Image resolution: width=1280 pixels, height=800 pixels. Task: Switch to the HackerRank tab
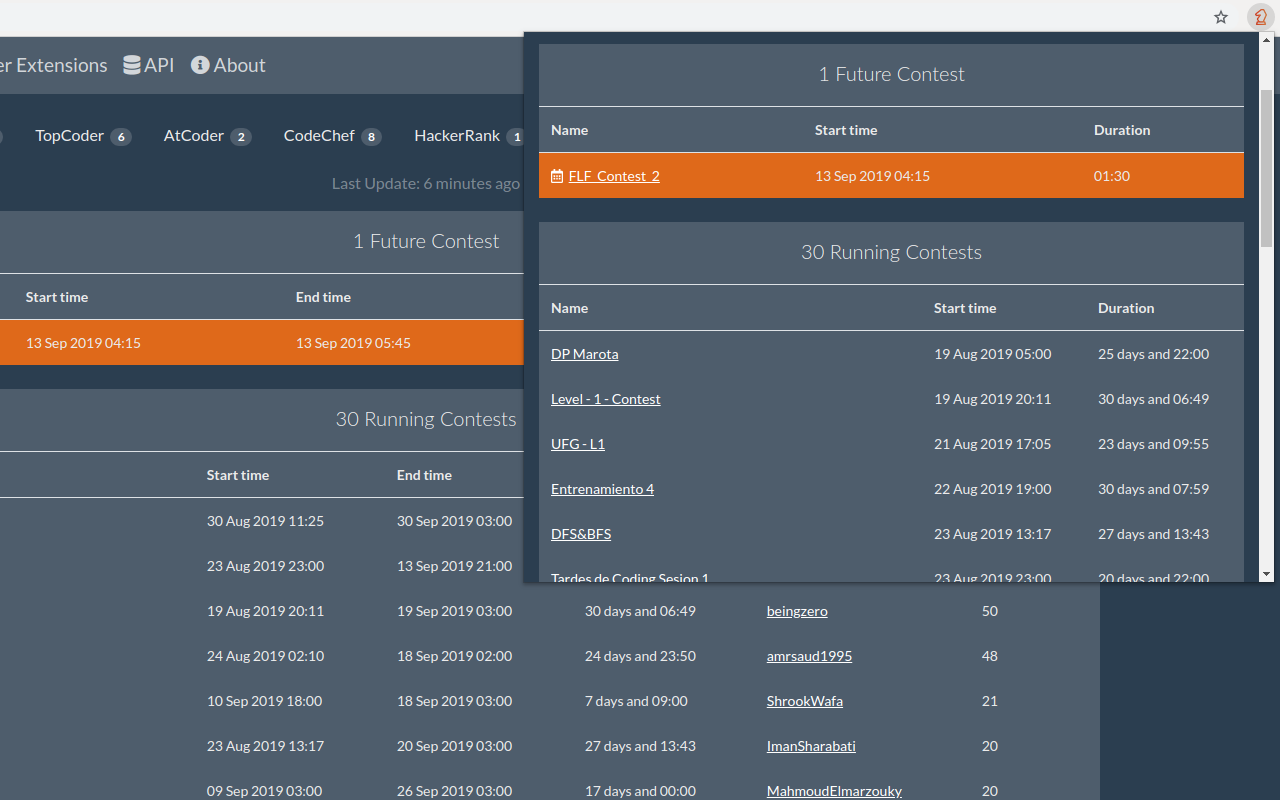tap(469, 136)
